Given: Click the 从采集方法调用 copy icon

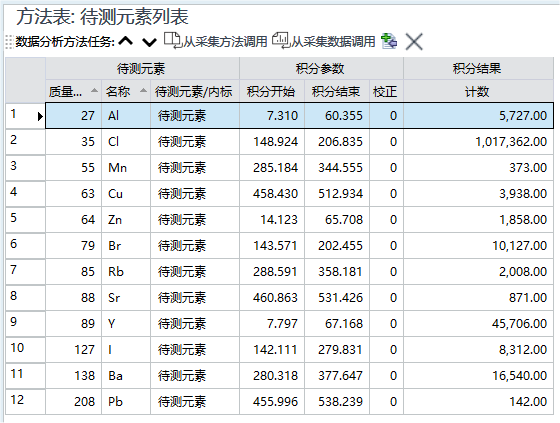Looking at the screenshot, I should 172,41.
